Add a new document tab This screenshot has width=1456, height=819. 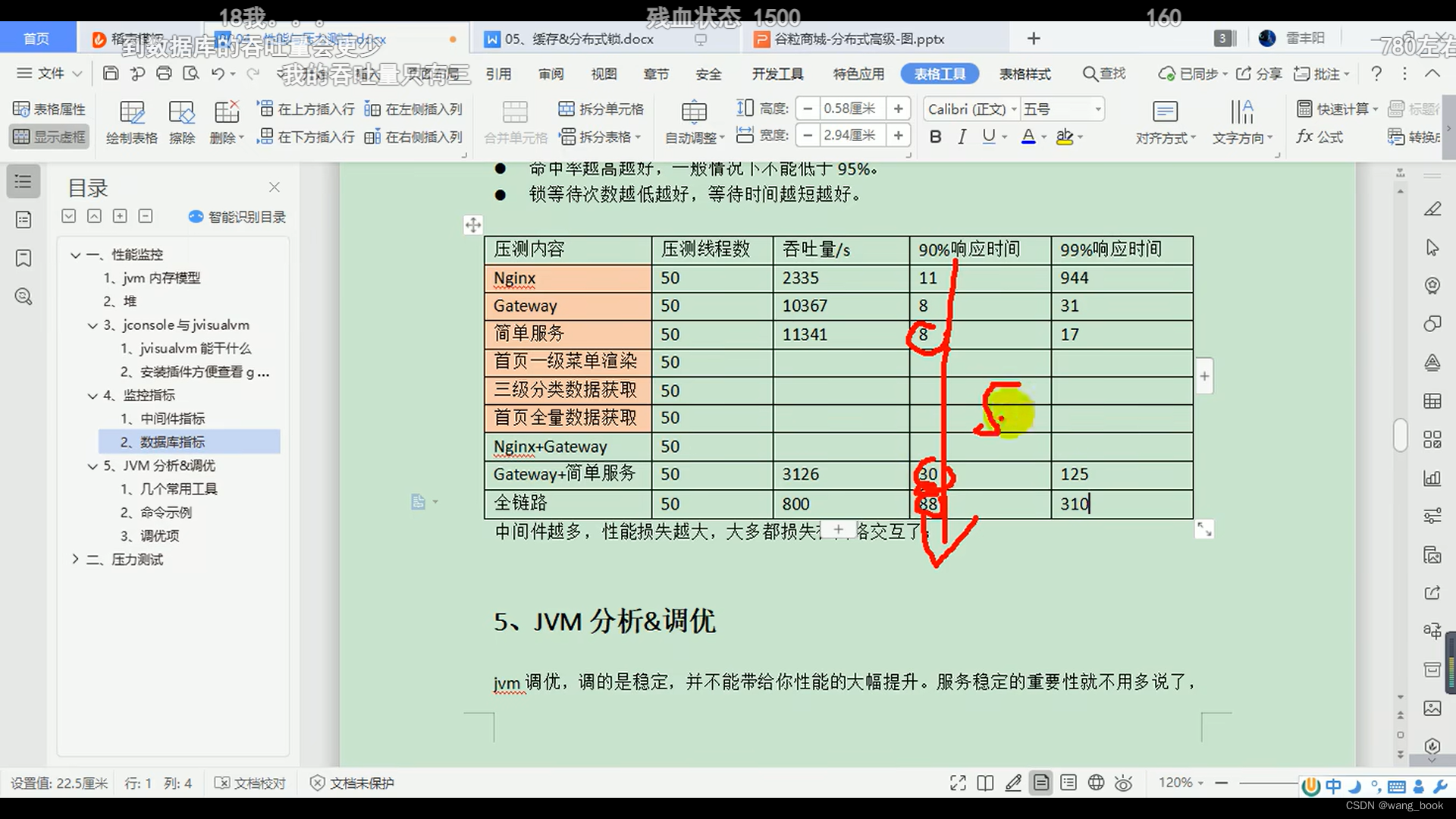(x=1034, y=39)
